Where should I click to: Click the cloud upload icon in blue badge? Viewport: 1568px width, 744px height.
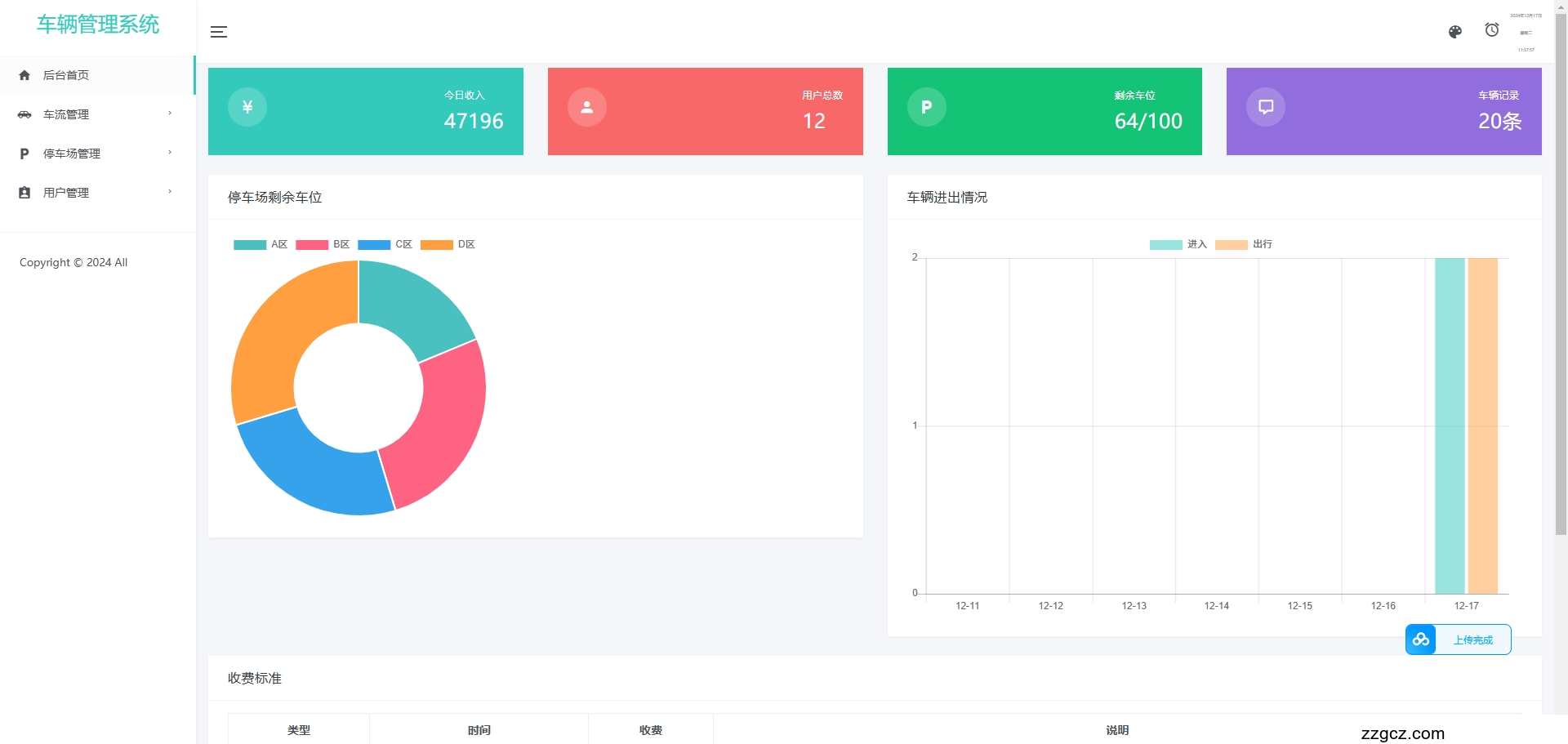[x=1421, y=639]
